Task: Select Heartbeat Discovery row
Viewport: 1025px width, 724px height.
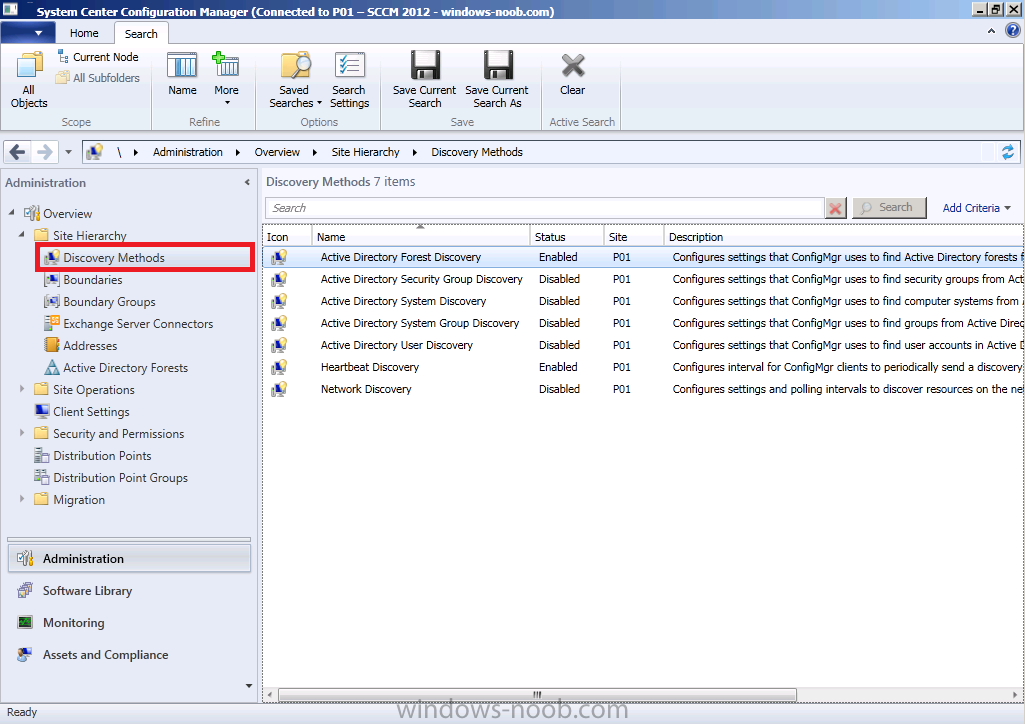Action: coord(643,367)
